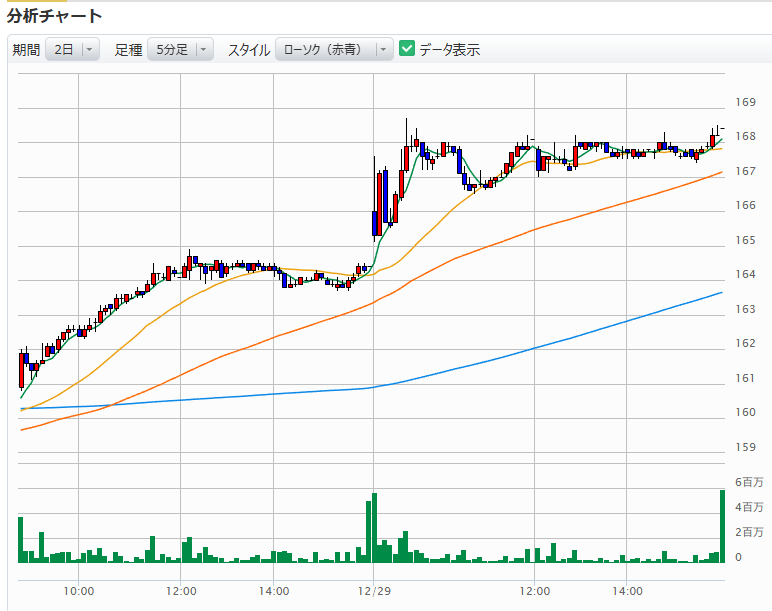Click the データ表示 label text

(449, 50)
